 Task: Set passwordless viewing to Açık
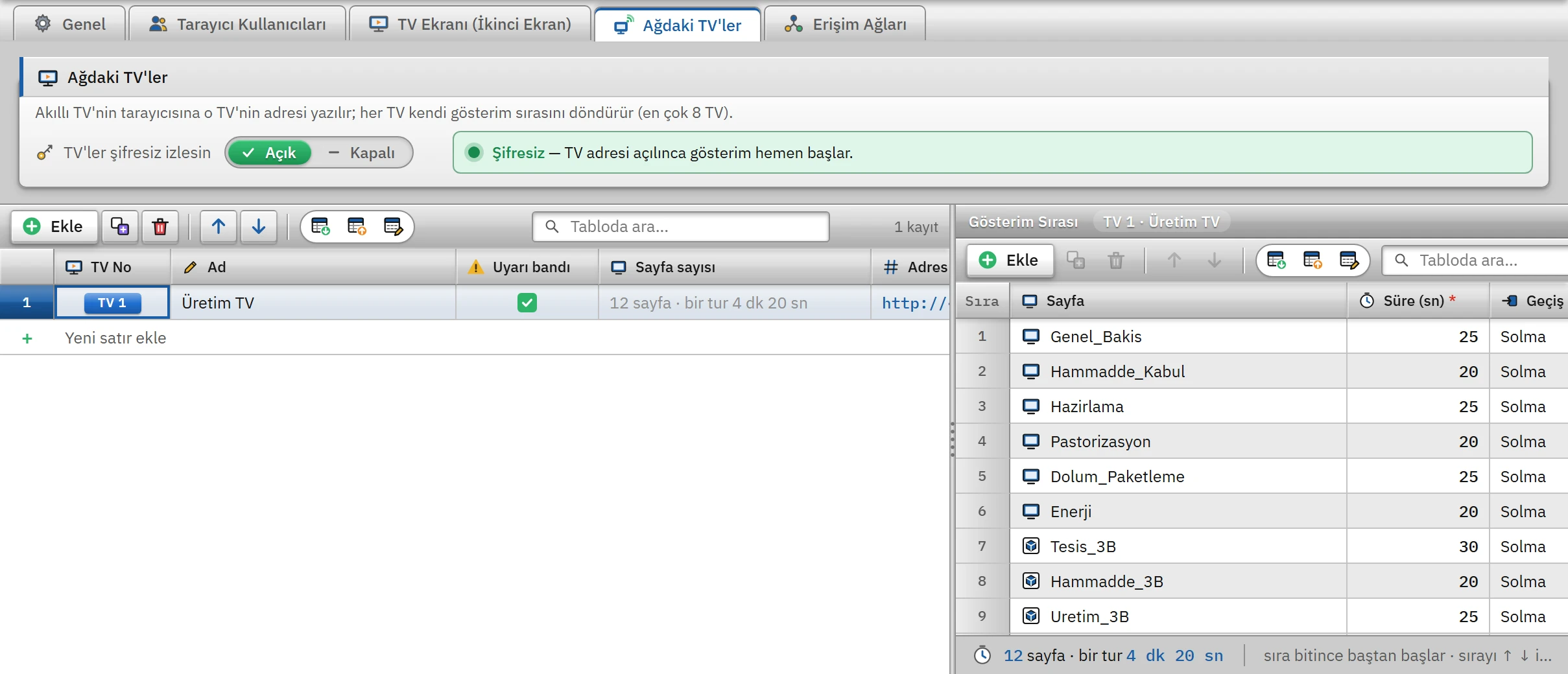click(269, 153)
